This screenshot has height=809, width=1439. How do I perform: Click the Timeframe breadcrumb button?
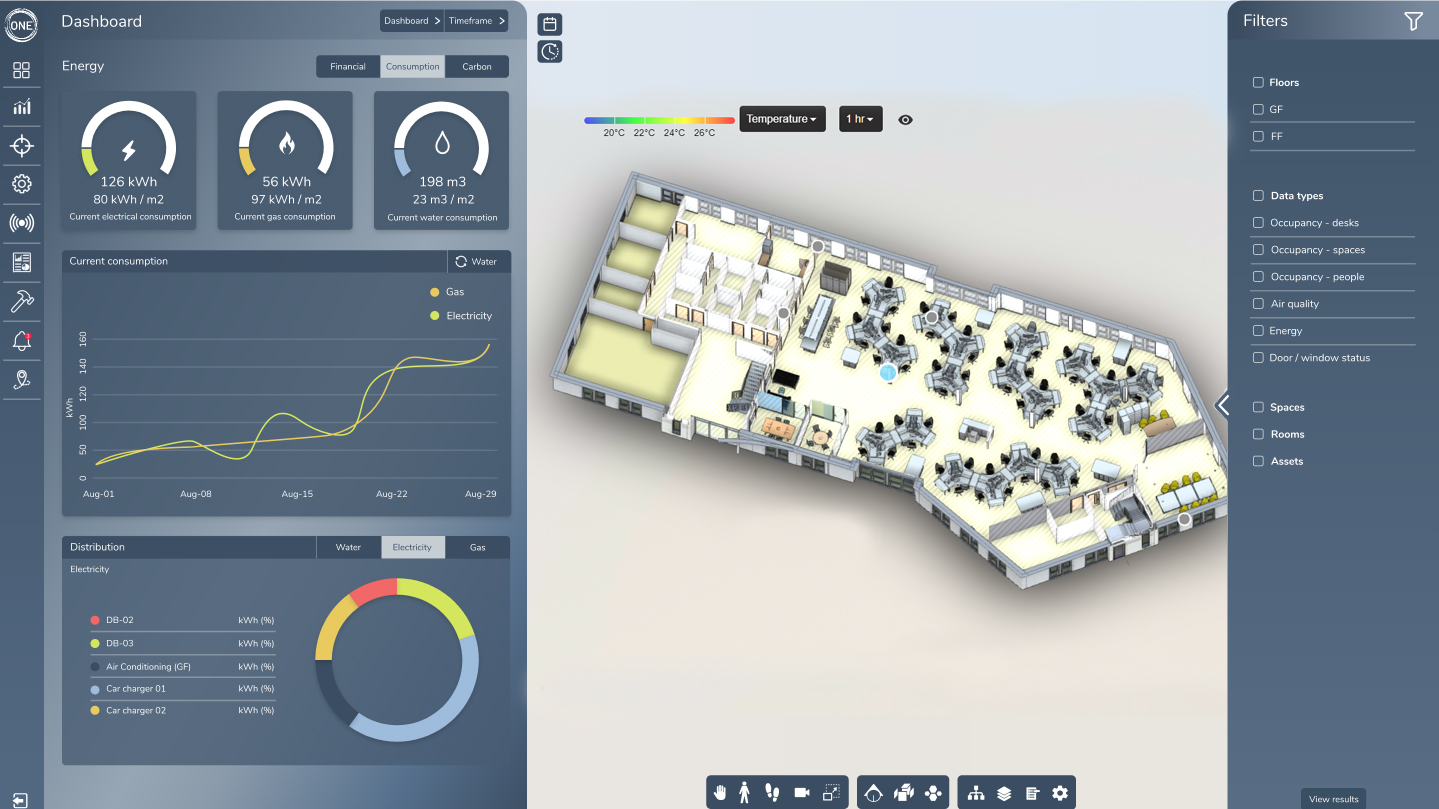(x=476, y=21)
